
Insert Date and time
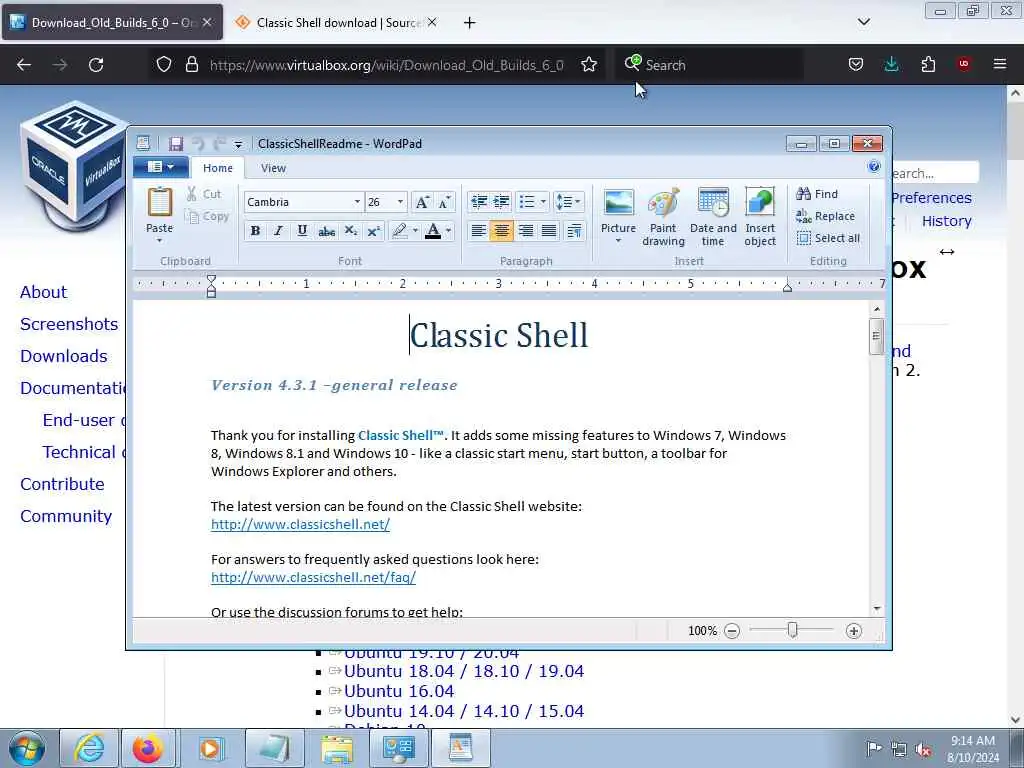(x=713, y=217)
